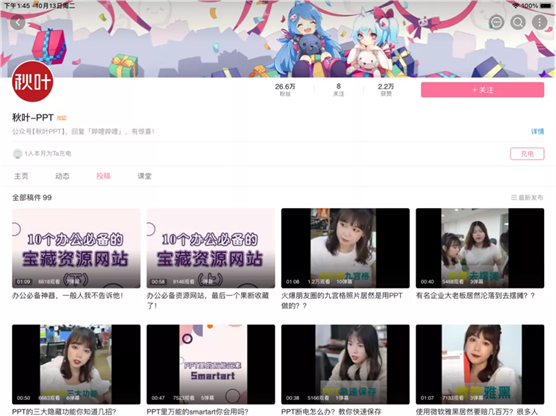Tap the badge next to 秋叶-PPT name

point(62,118)
